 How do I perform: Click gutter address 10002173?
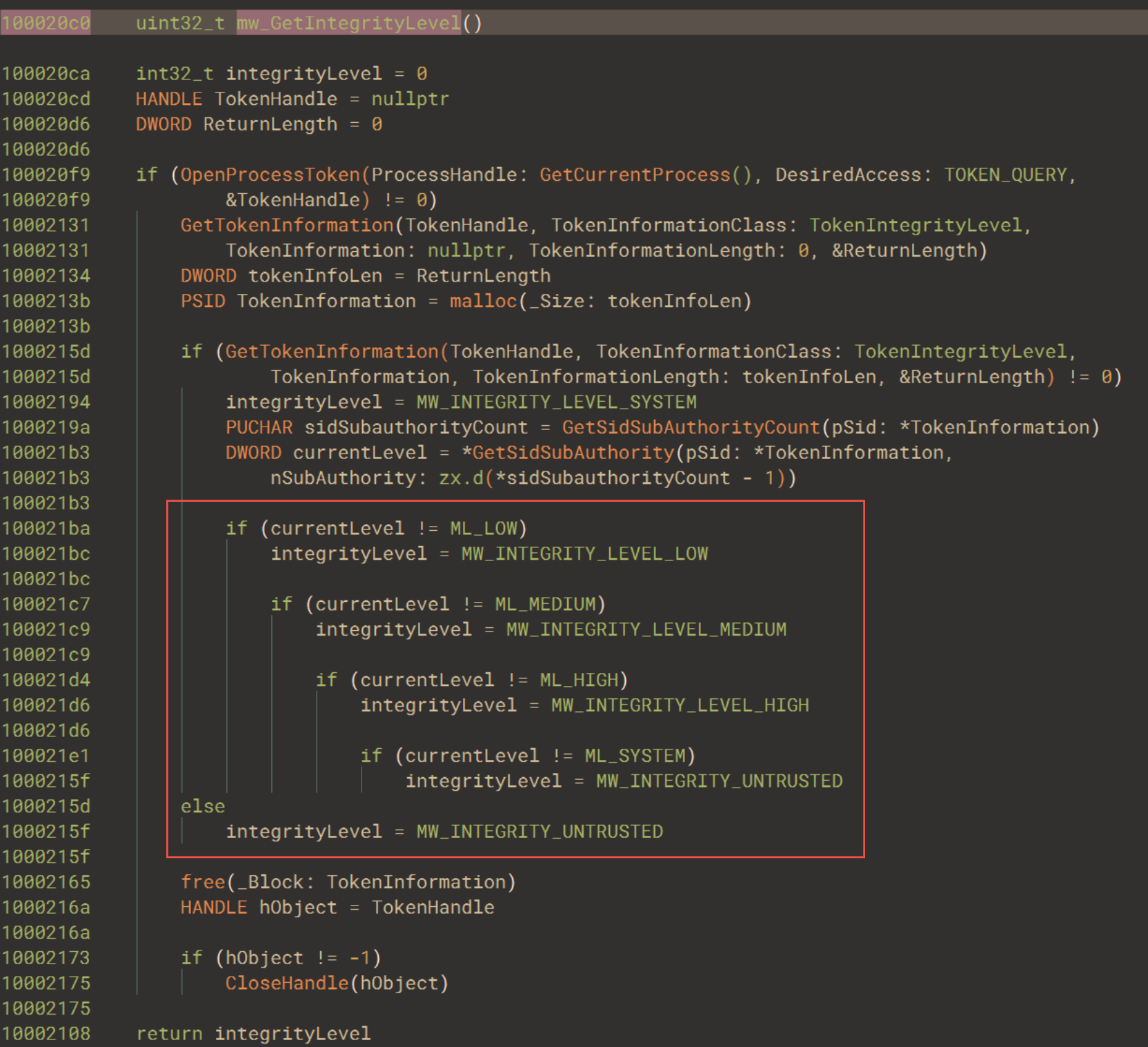coord(46,957)
